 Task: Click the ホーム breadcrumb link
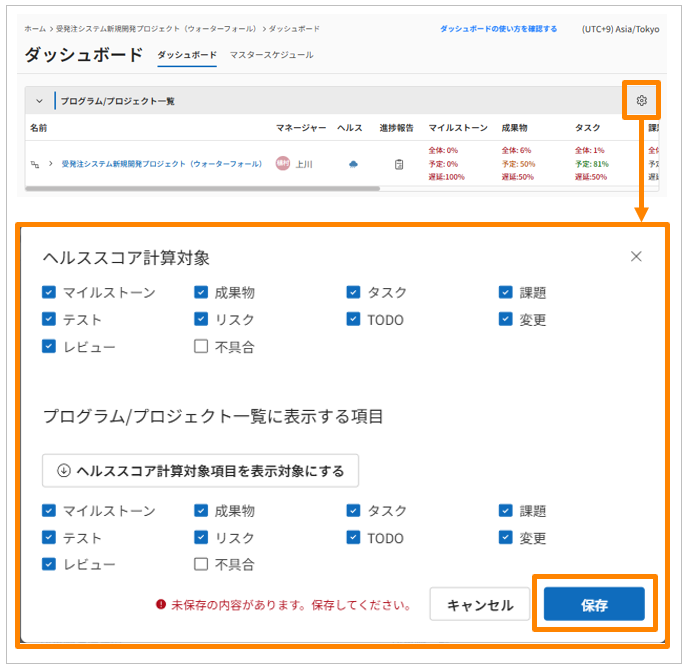[x=34, y=29]
